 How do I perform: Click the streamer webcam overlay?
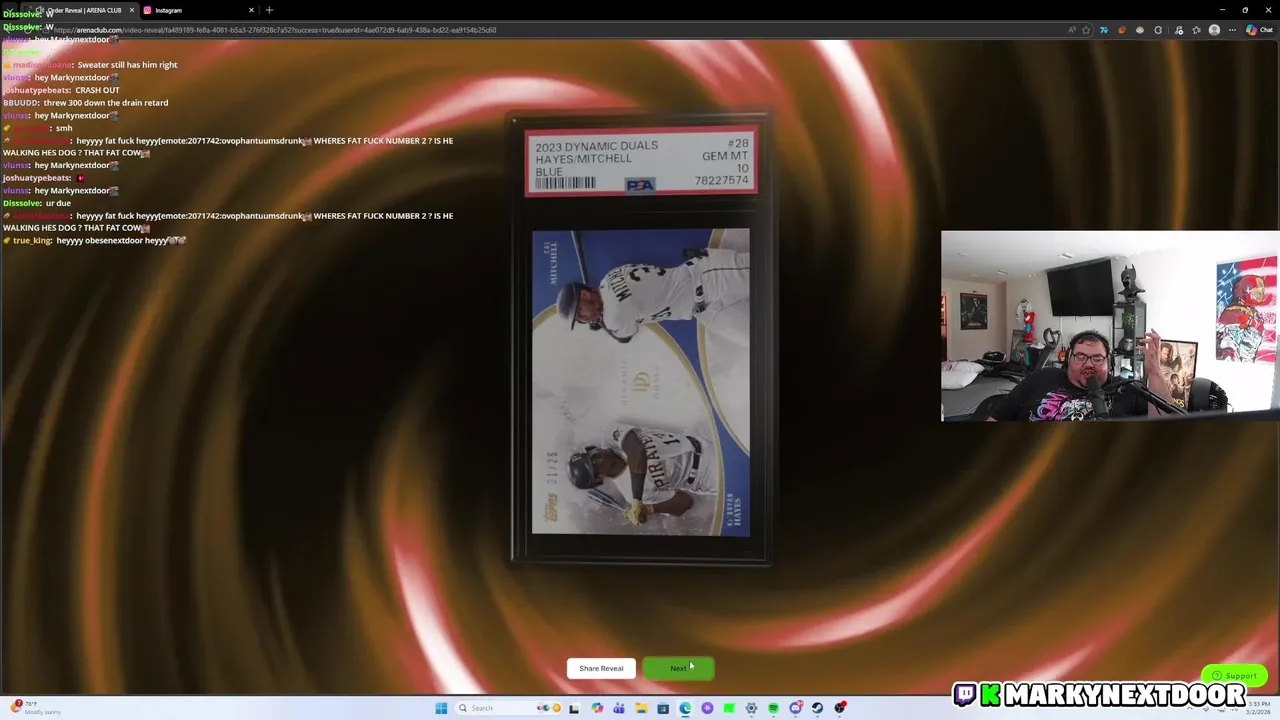point(1110,326)
